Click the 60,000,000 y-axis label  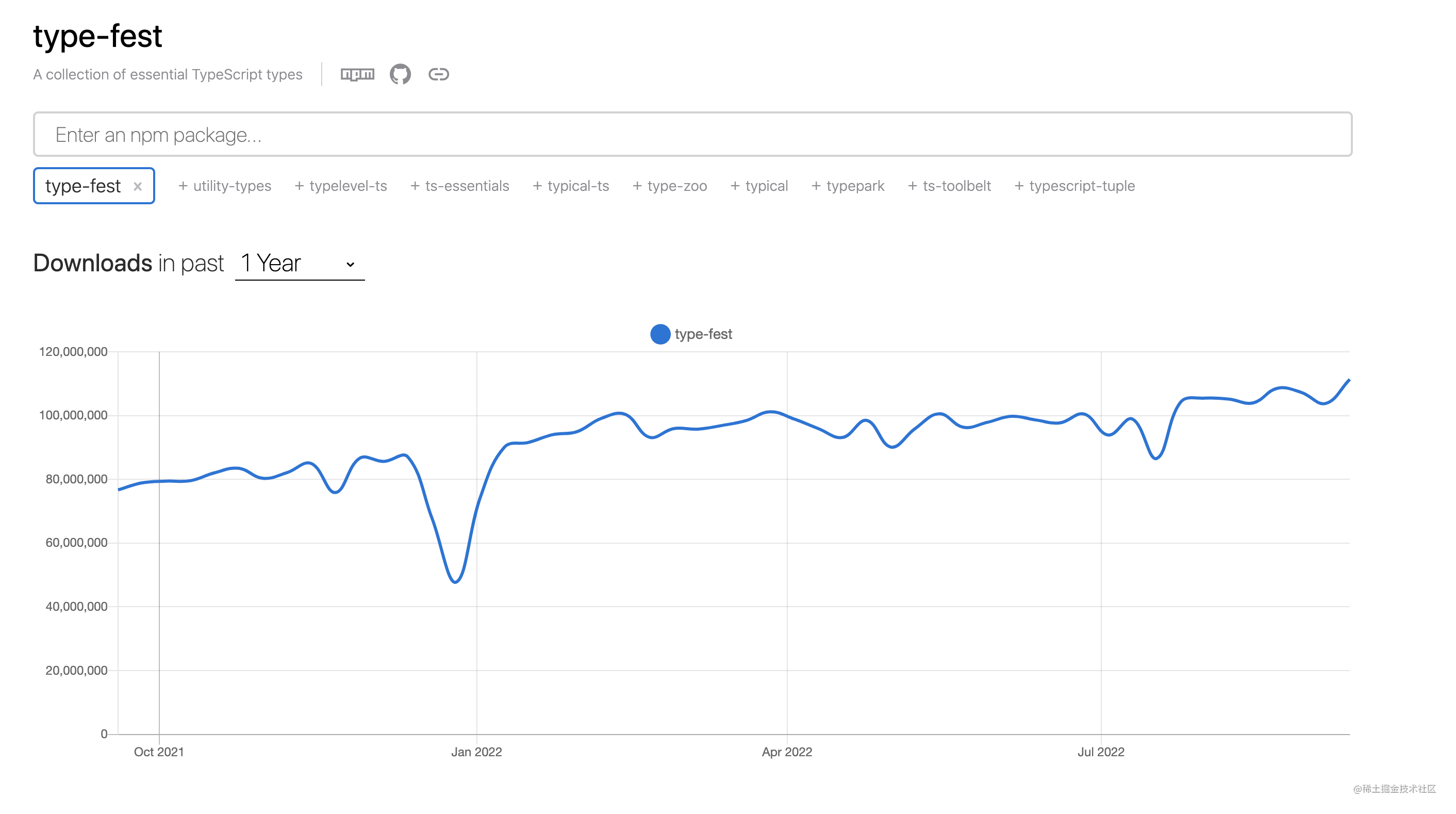coord(76,543)
